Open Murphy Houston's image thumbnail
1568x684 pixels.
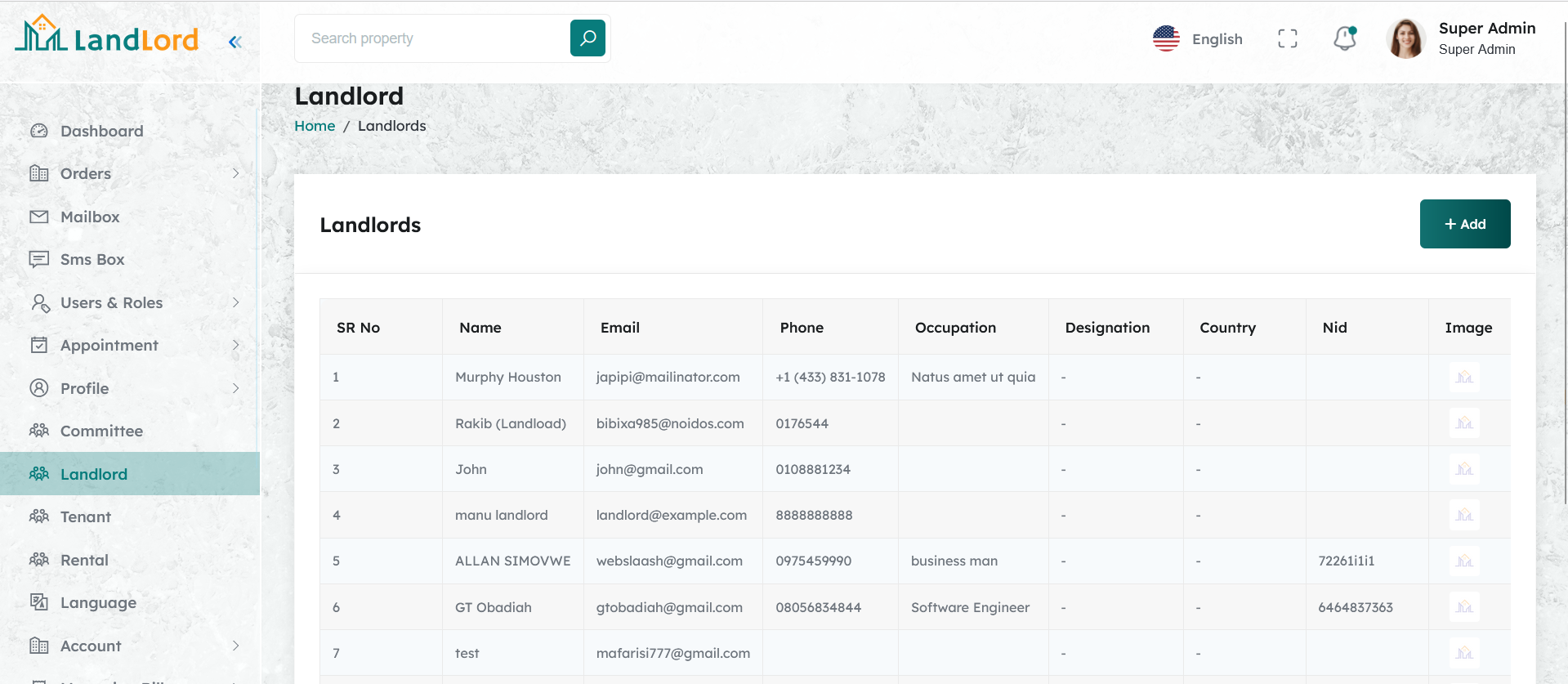[x=1463, y=377]
